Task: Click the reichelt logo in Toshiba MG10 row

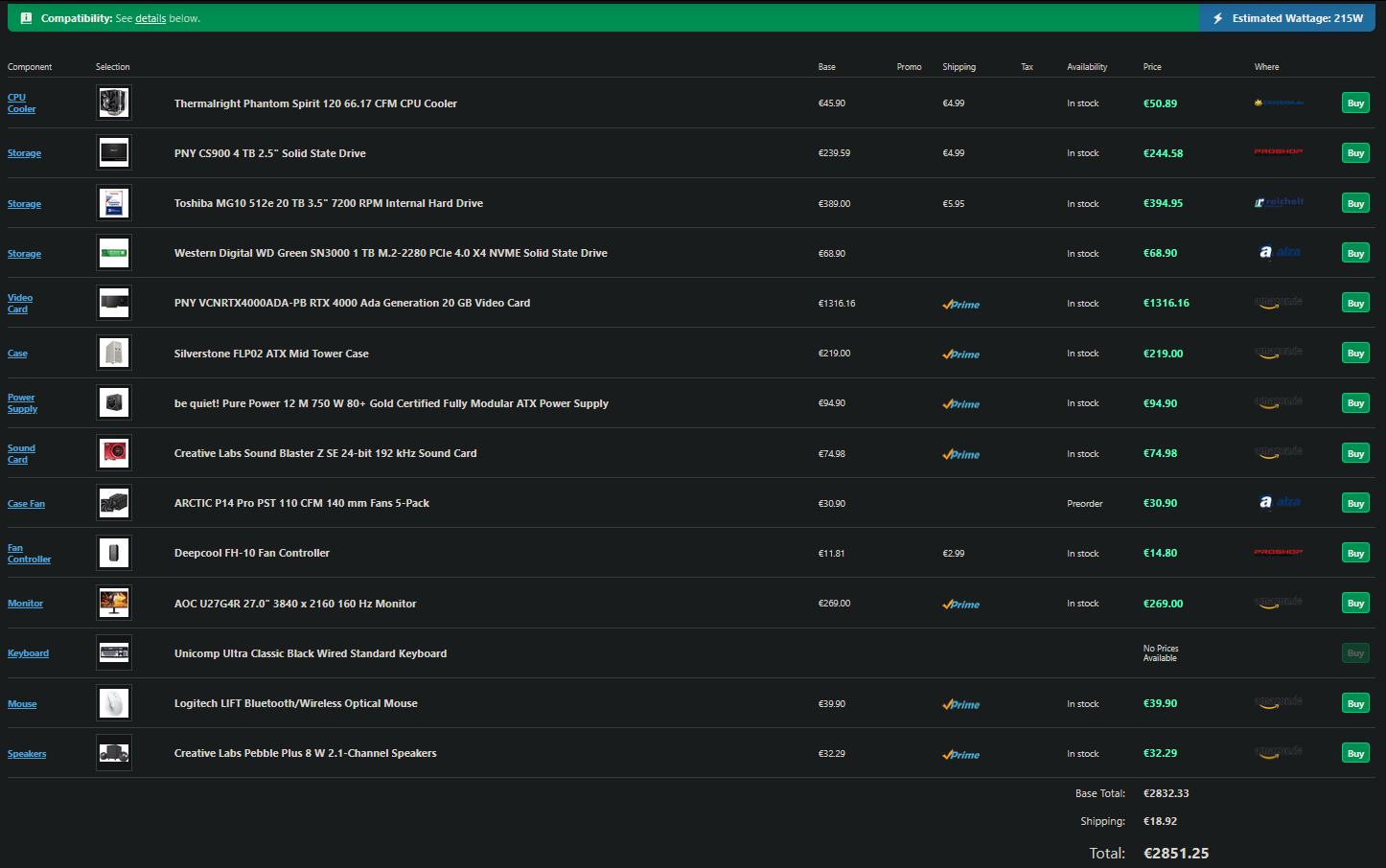Action: point(1279,202)
